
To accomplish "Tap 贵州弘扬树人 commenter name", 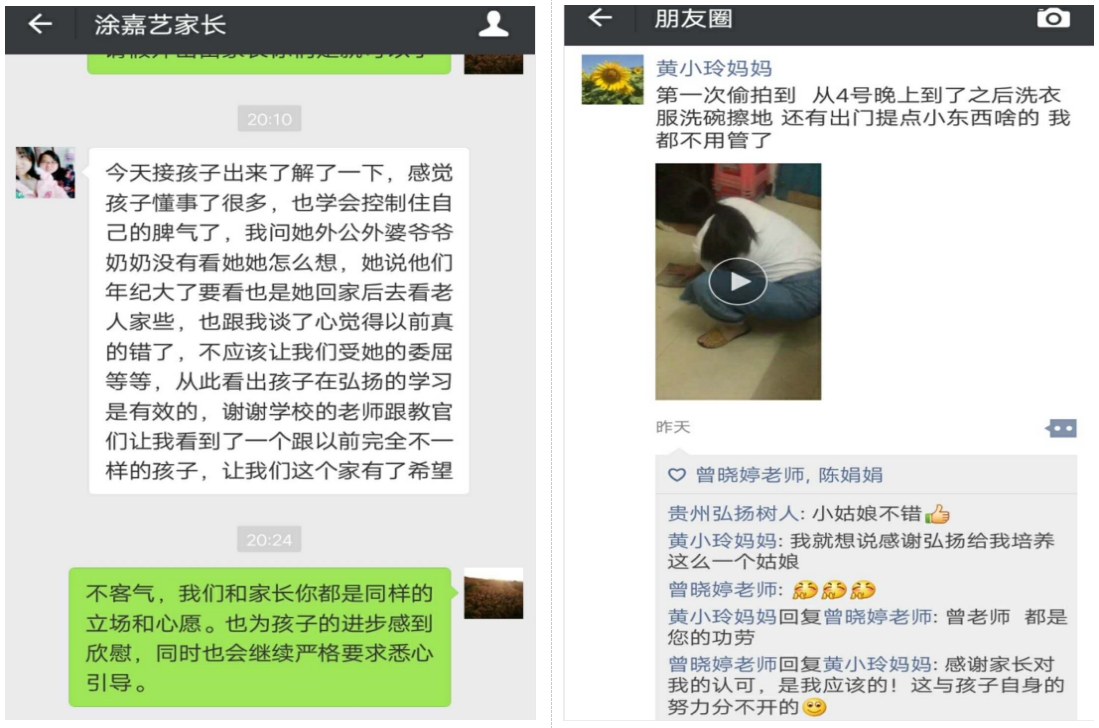I will pyautogui.click(x=732, y=514).
